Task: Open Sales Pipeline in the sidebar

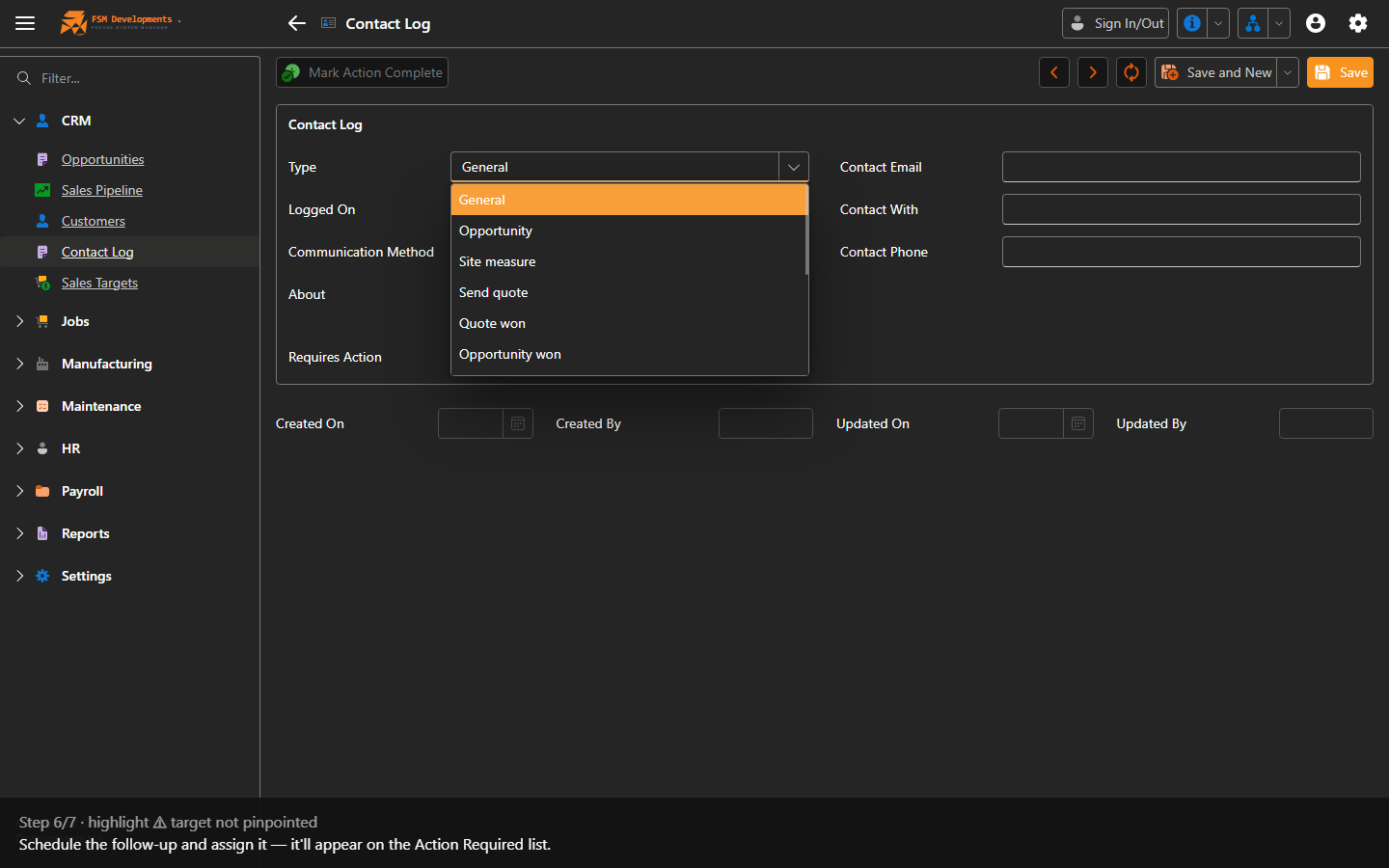Action: coord(102,190)
